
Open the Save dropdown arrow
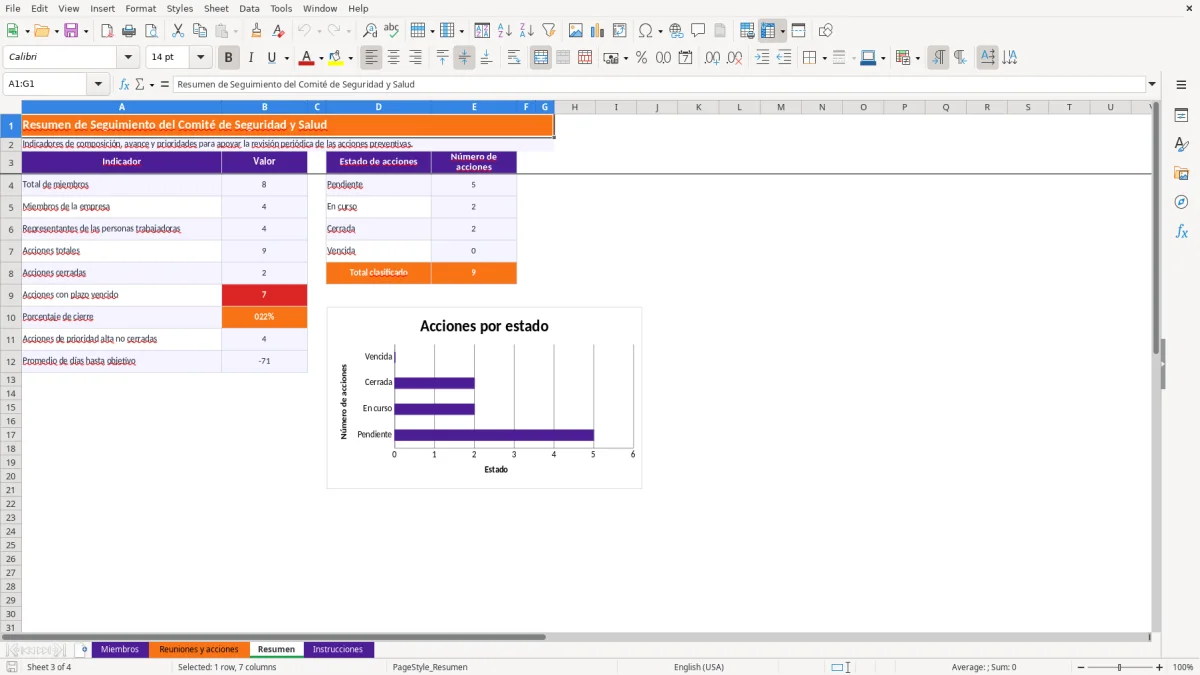pos(86,31)
